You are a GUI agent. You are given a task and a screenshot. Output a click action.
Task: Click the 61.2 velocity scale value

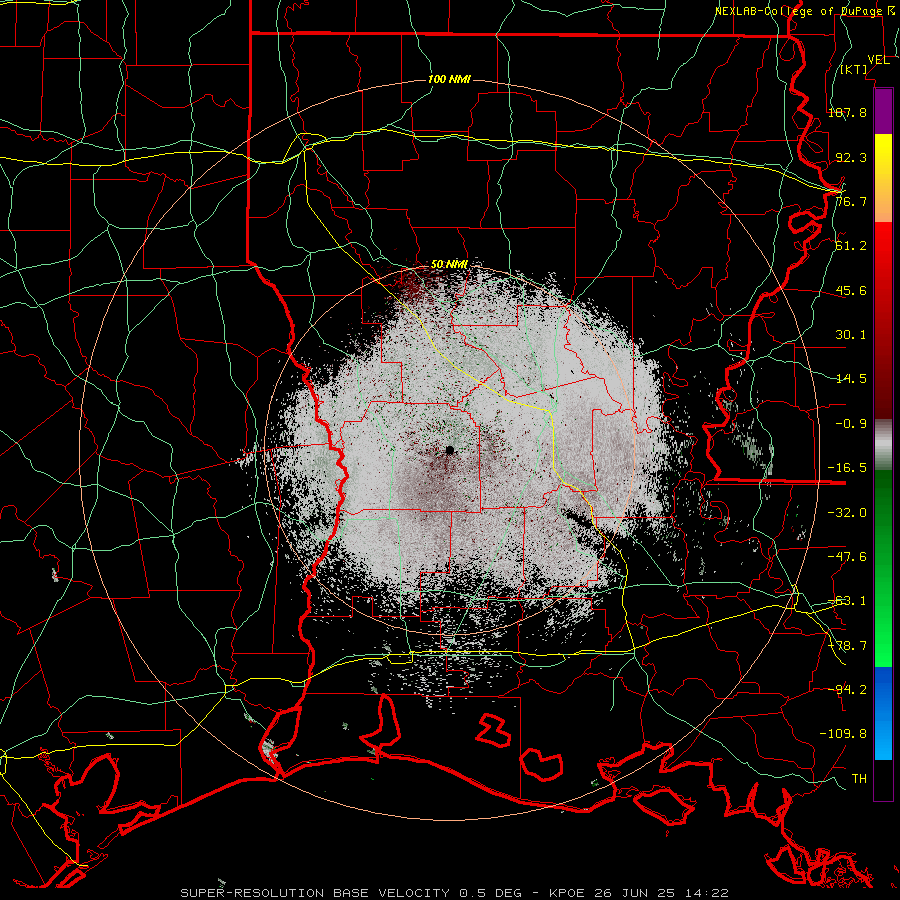click(851, 246)
